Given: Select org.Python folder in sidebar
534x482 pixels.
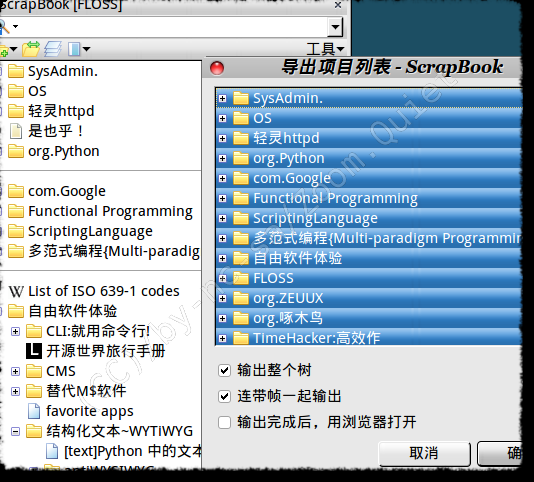Looking at the screenshot, I should pos(64,151).
